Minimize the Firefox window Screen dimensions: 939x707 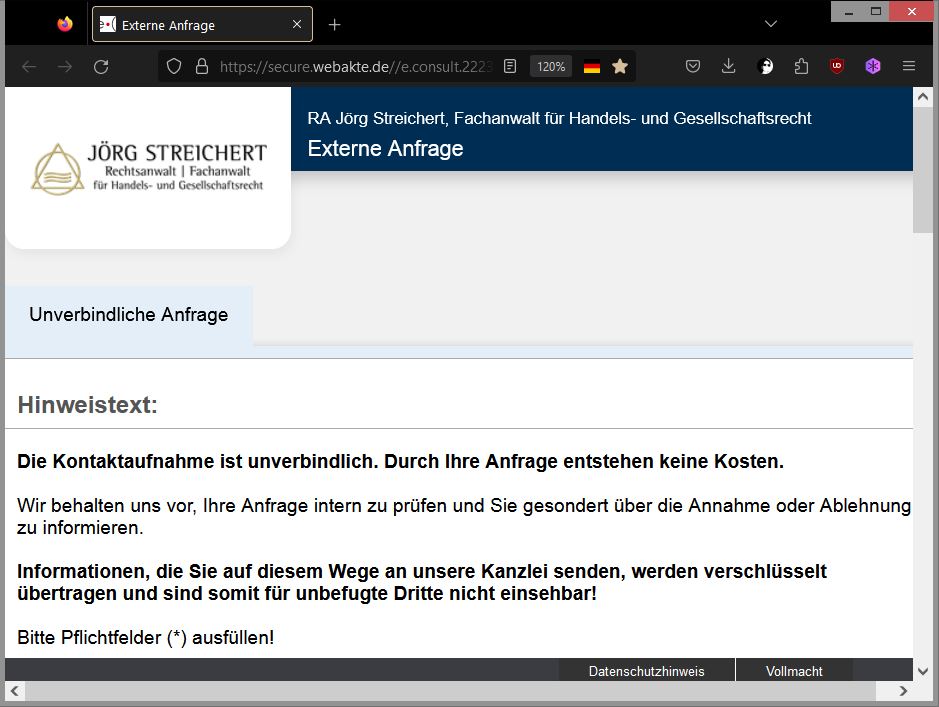[x=848, y=11]
